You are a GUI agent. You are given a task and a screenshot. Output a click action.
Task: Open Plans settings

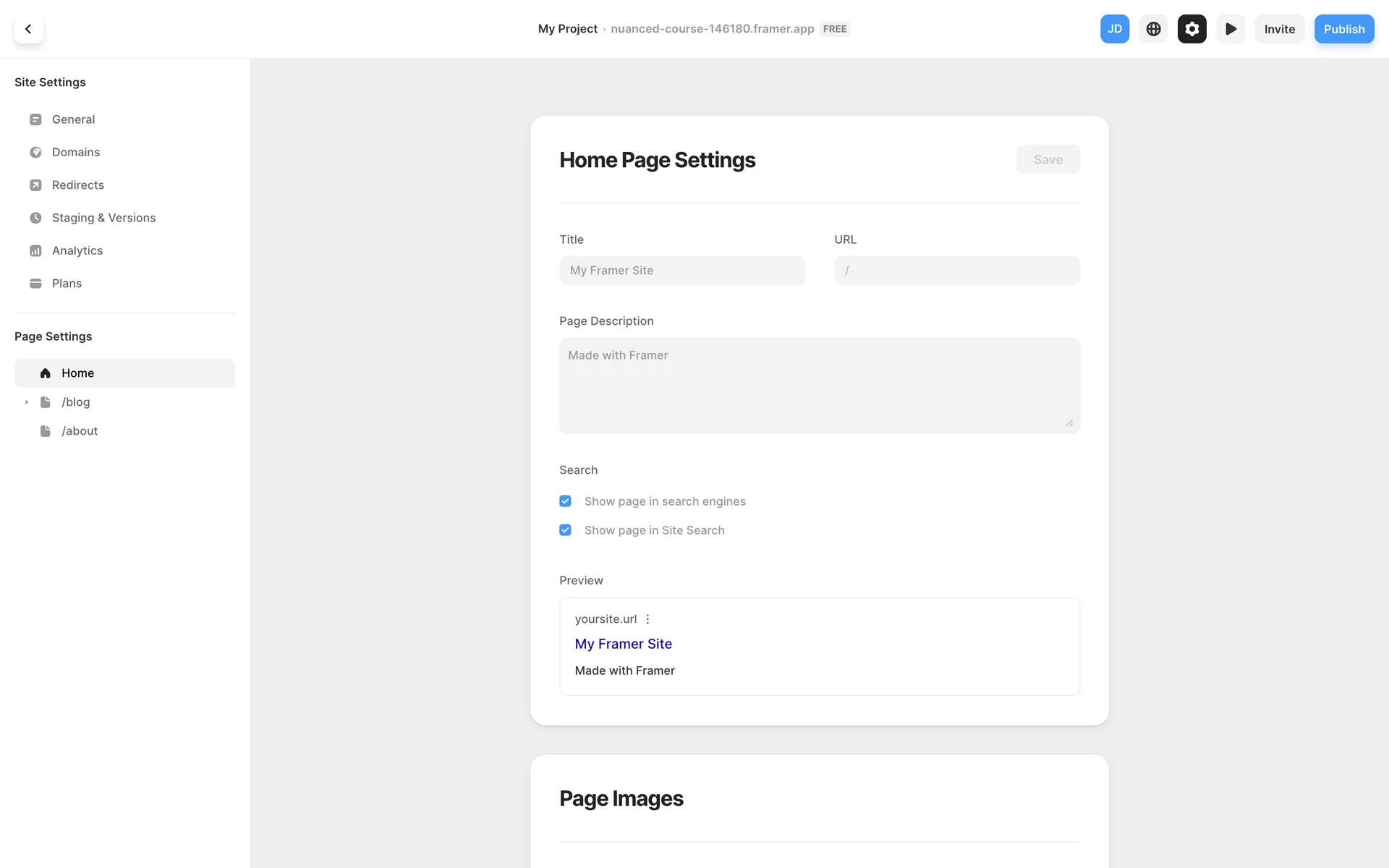[67, 284]
